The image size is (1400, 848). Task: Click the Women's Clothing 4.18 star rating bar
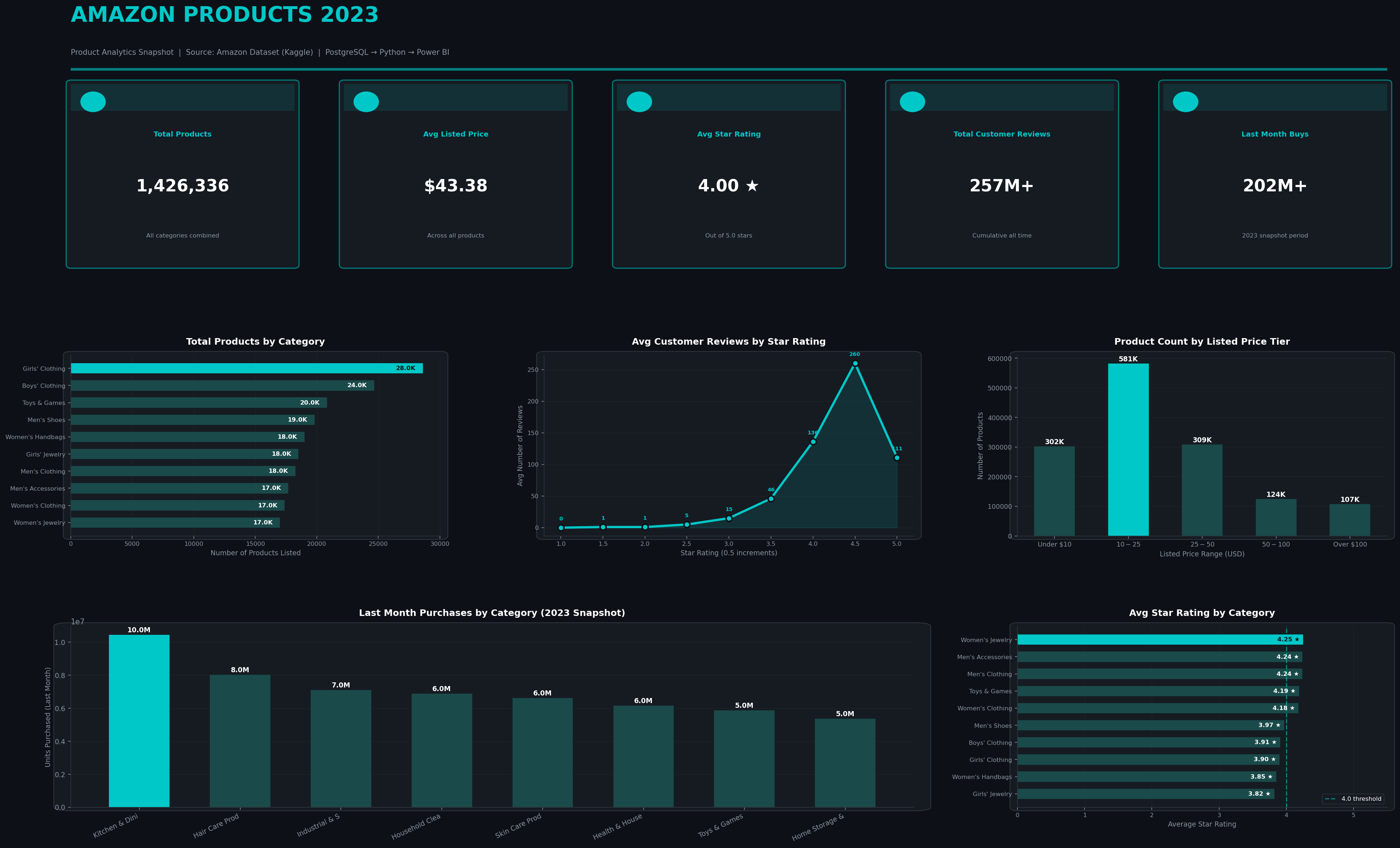1158,708
